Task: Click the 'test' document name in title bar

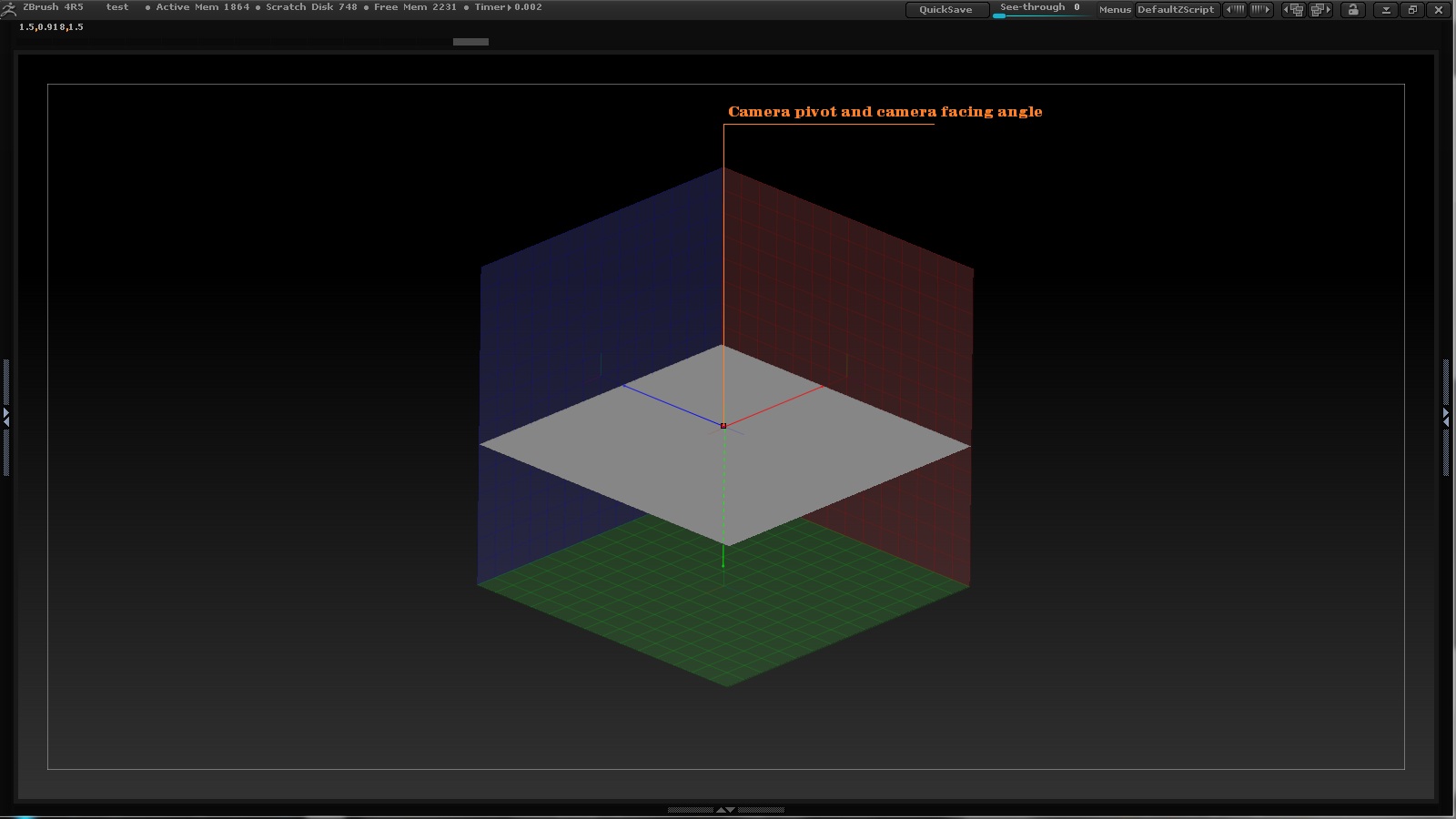Action: [x=117, y=7]
